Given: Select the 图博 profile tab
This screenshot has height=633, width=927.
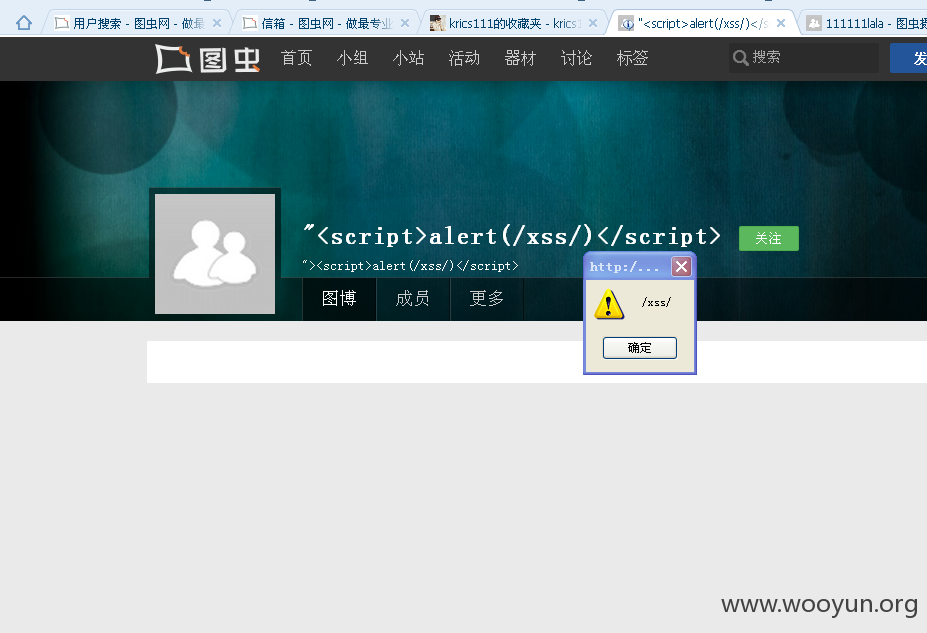Looking at the screenshot, I should pyautogui.click(x=339, y=298).
